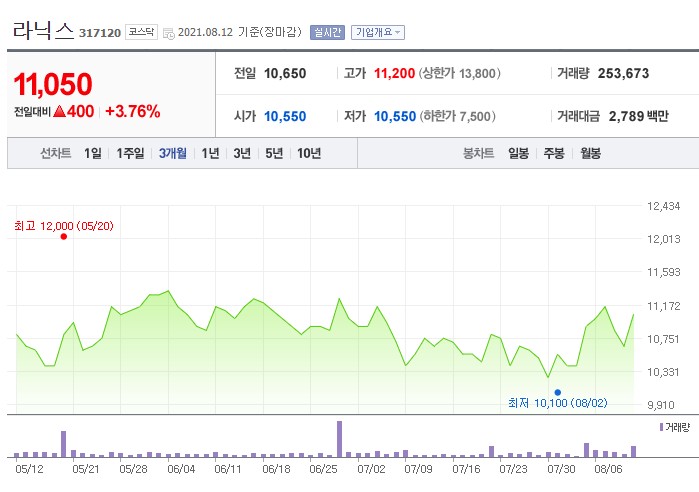This screenshot has height=492, width=699.
Task: Click the current price 11,050
Action: [53, 84]
